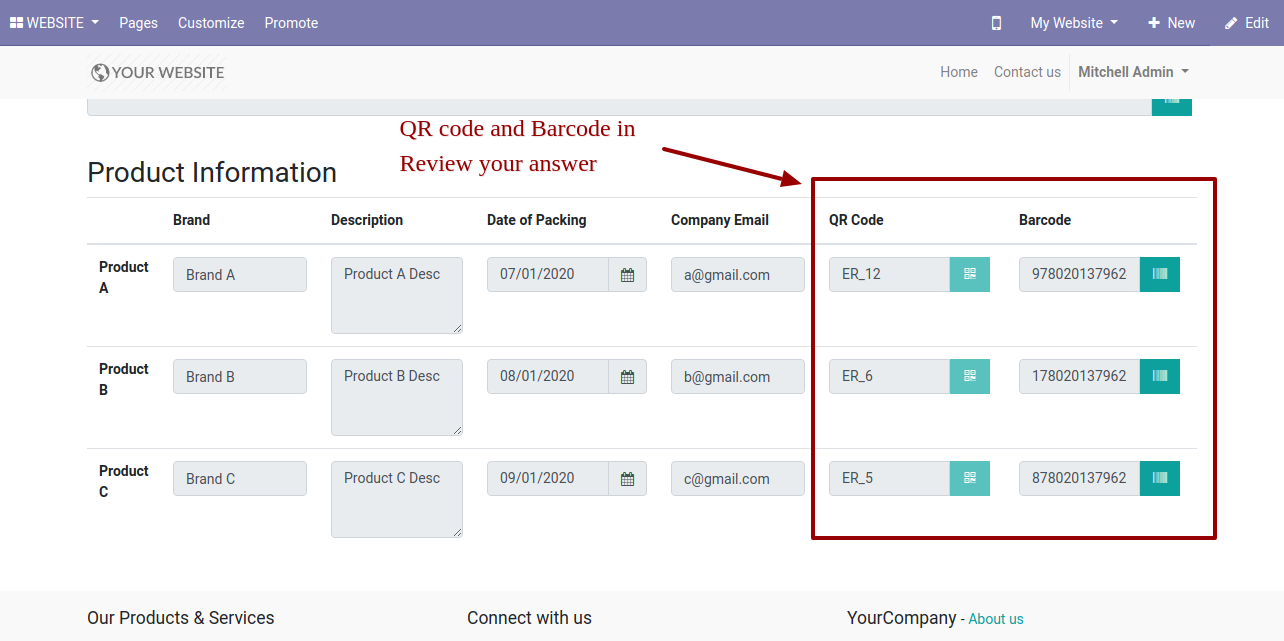Click the QR Code column header
This screenshot has width=1284, height=641.
856,220
